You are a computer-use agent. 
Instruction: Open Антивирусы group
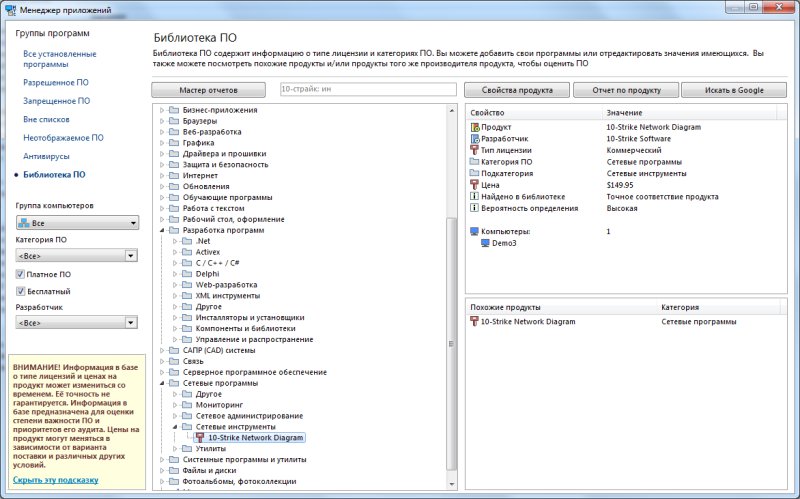(x=46, y=156)
